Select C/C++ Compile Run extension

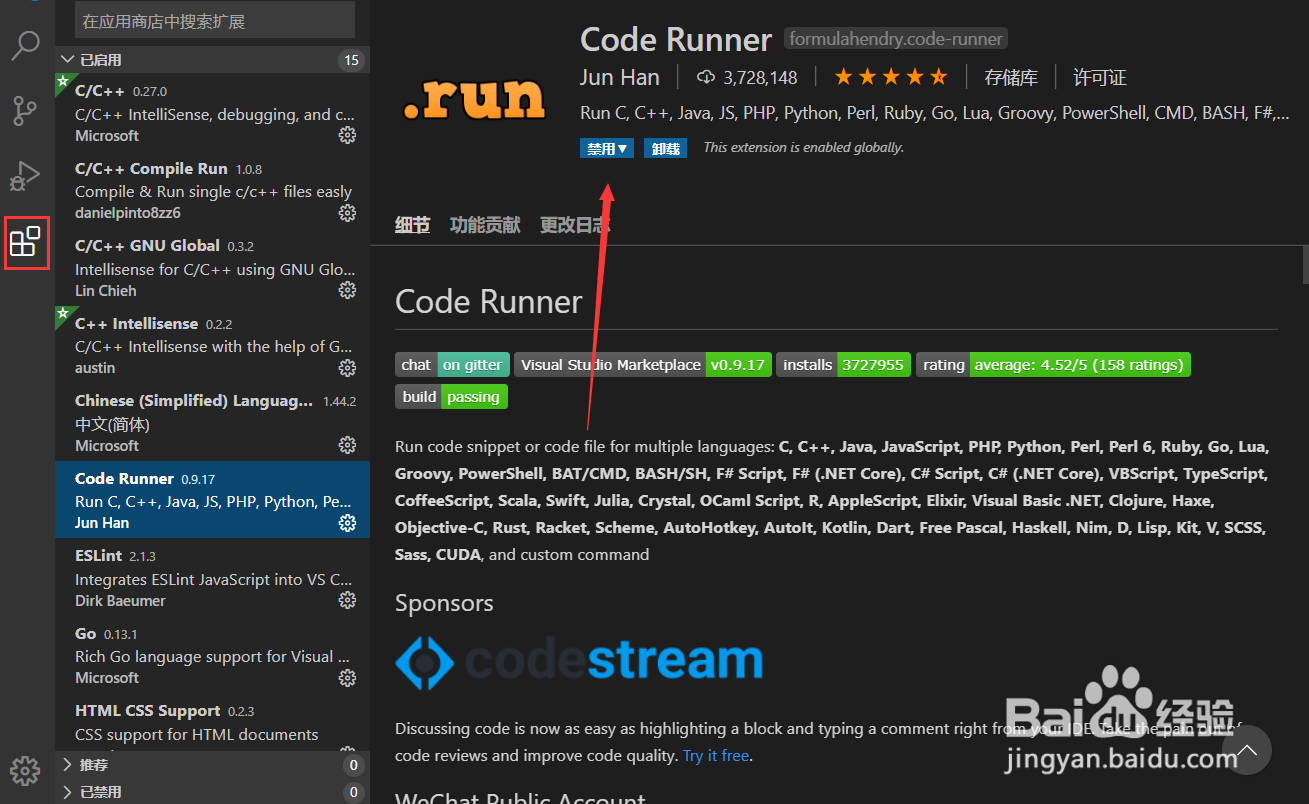tap(212, 190)
